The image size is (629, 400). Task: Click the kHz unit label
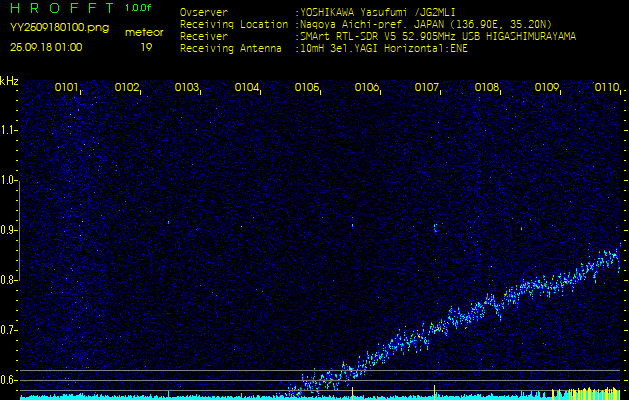click(9, 81)
